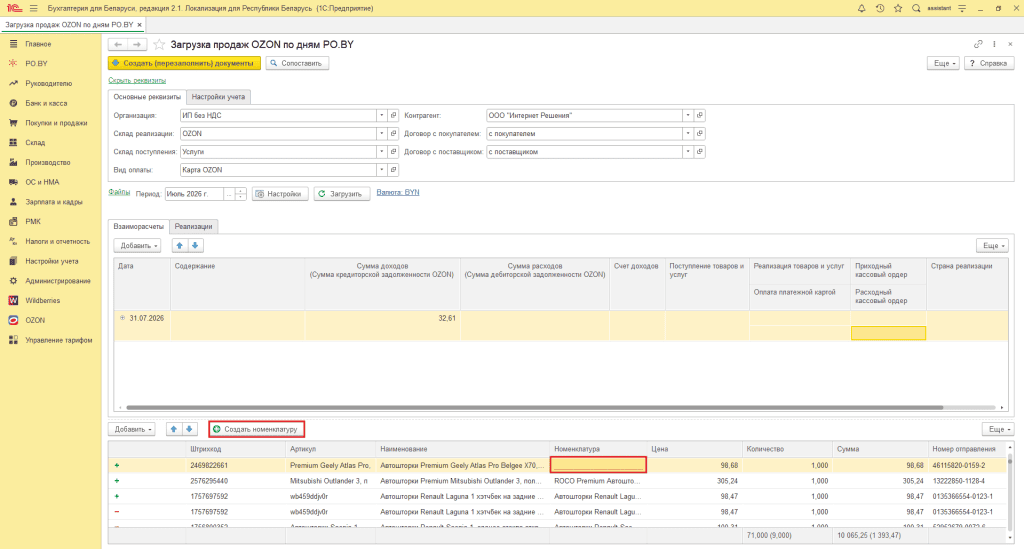Open the OZON sidebar section
This screenshot has width=1024, height=549.
pos(35,320)
